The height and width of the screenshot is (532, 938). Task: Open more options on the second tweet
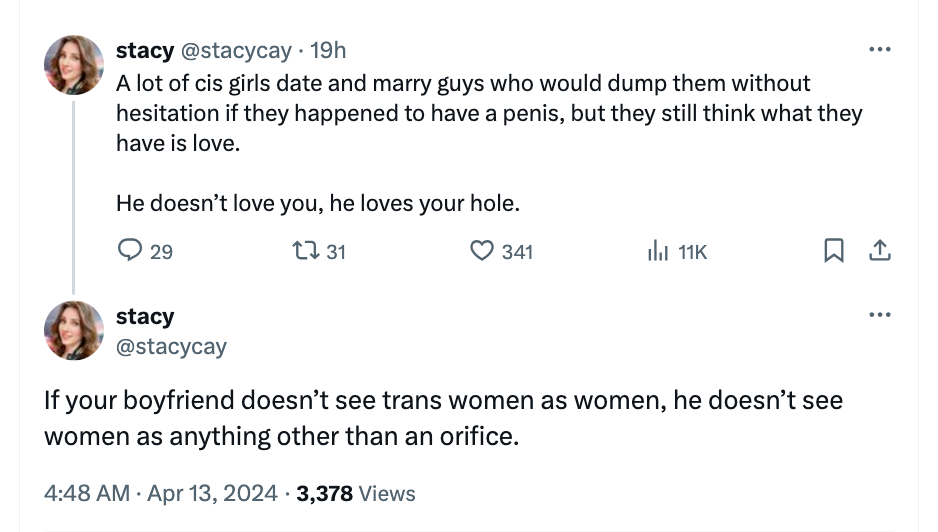tap(880, 315)
